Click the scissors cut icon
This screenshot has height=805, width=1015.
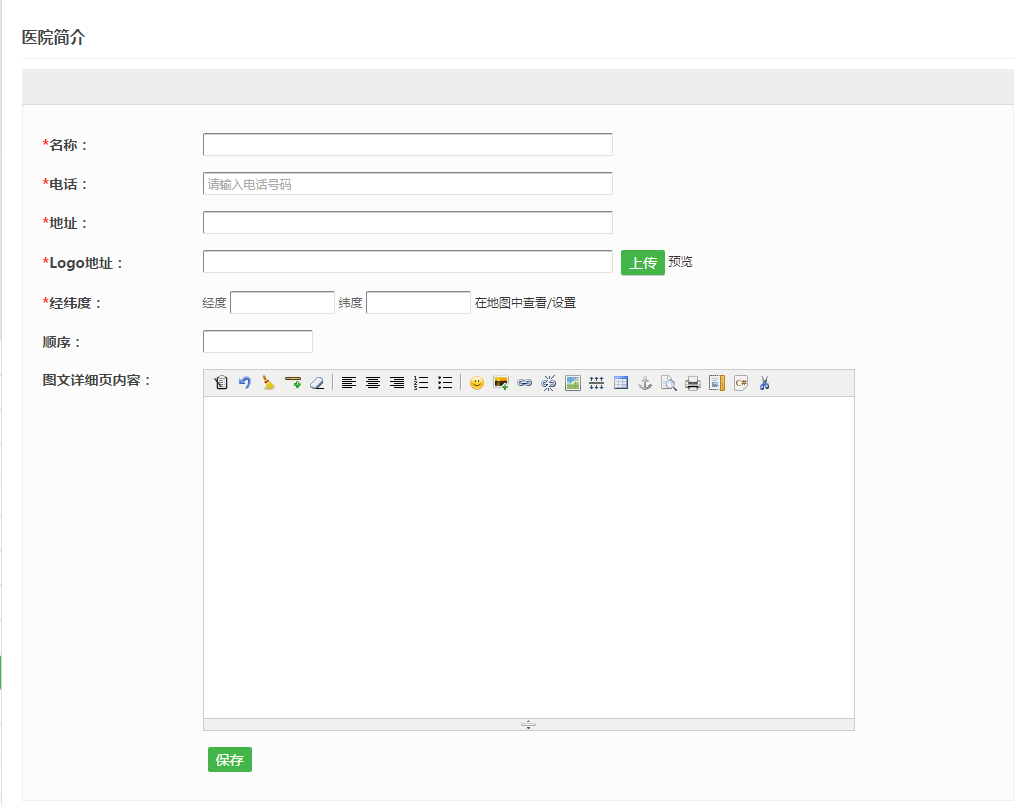click(x=765, y=383)
